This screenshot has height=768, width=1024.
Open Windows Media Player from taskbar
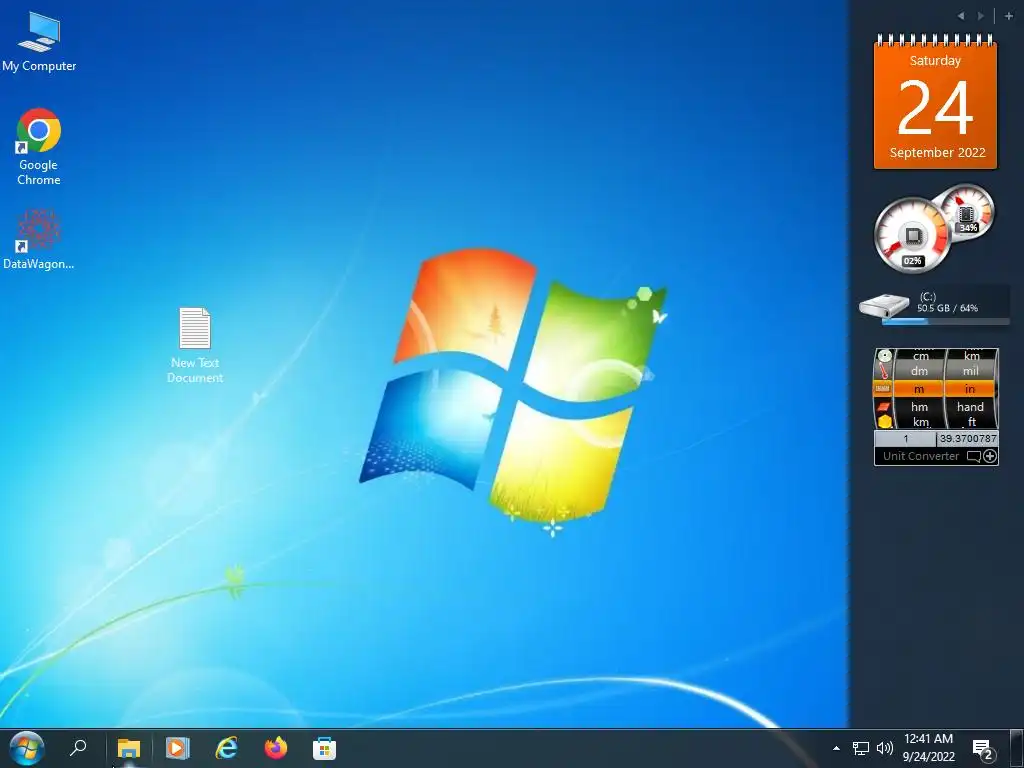[177, 748]
